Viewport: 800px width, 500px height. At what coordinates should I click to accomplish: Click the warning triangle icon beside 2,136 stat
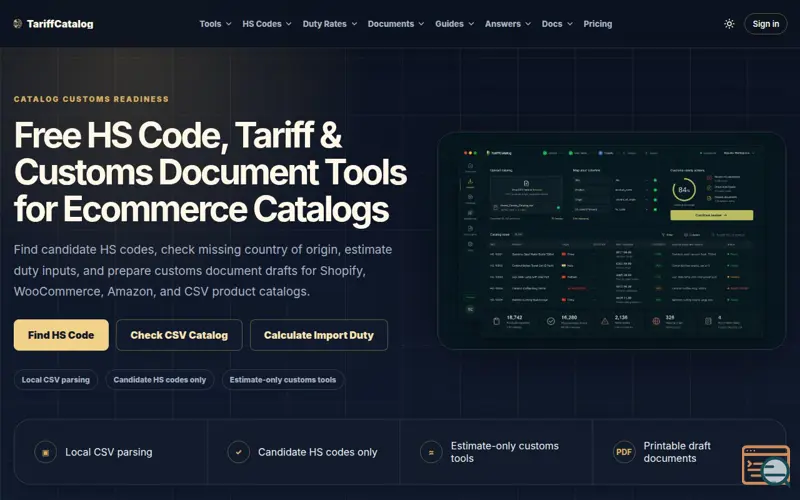click(x=605, y=321)
